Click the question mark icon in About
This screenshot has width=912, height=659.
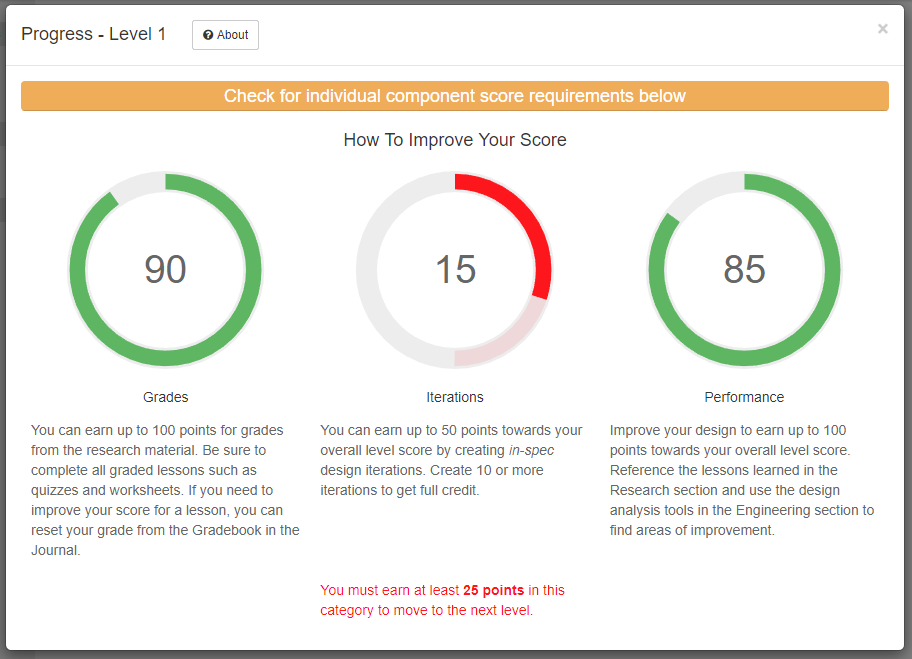pyautogui.click(x=208, y=35)
